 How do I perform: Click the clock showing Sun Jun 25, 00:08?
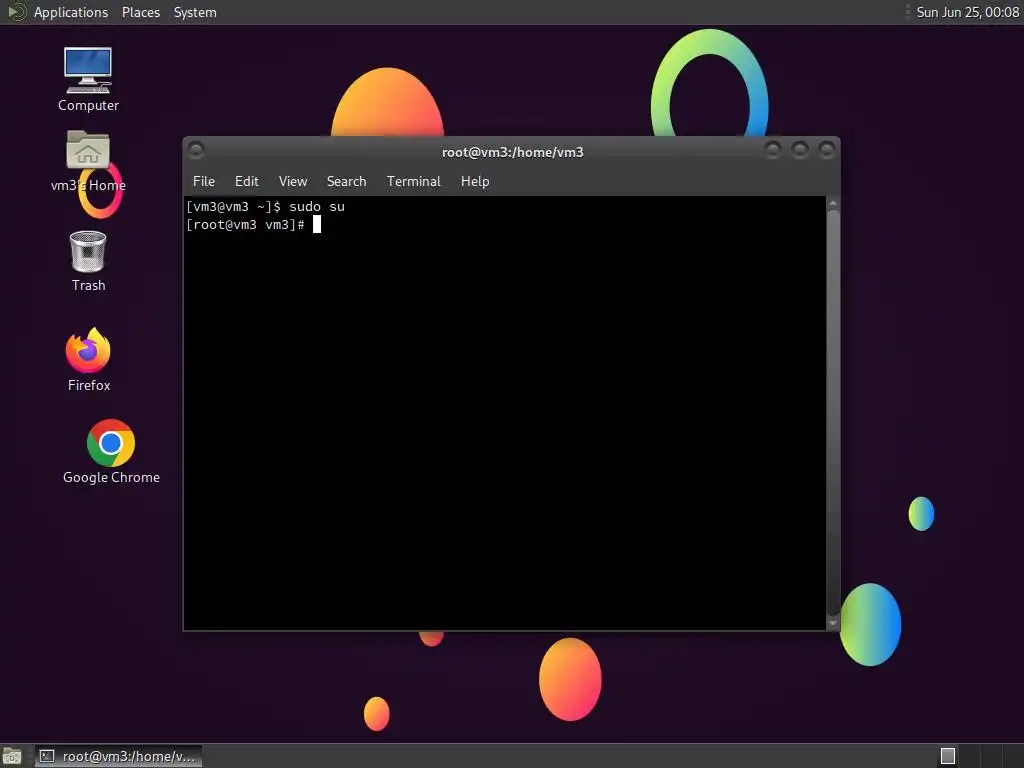click(967, 12)
